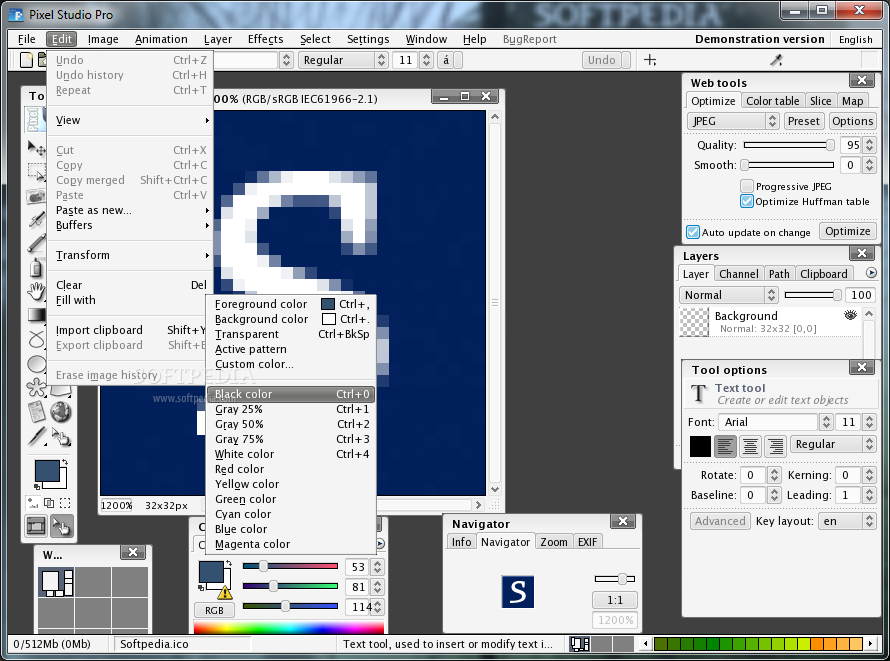Open the toolbar Regular font style dropdown
The height and width of the screenshot is (661, 890).
coord(343,60)
